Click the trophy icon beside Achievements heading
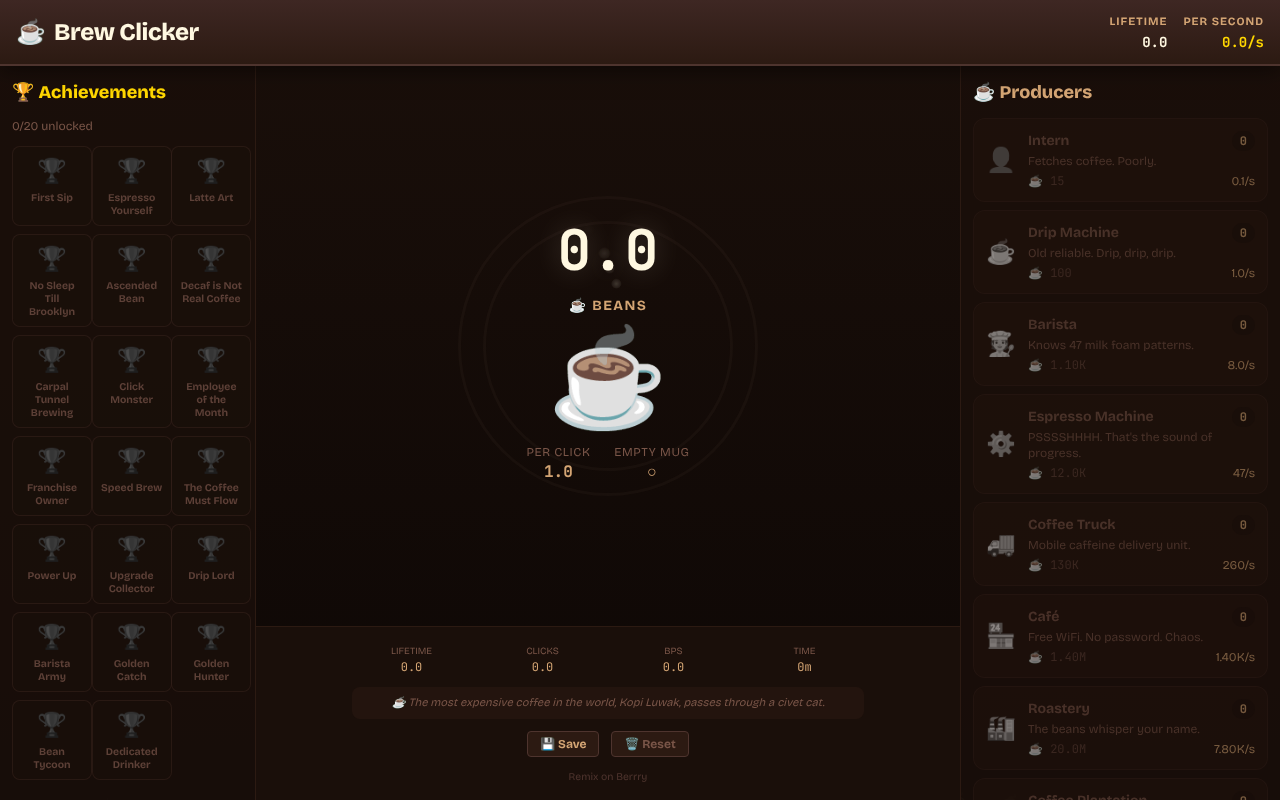This screenshot has height=800, width=1280. 21,91
